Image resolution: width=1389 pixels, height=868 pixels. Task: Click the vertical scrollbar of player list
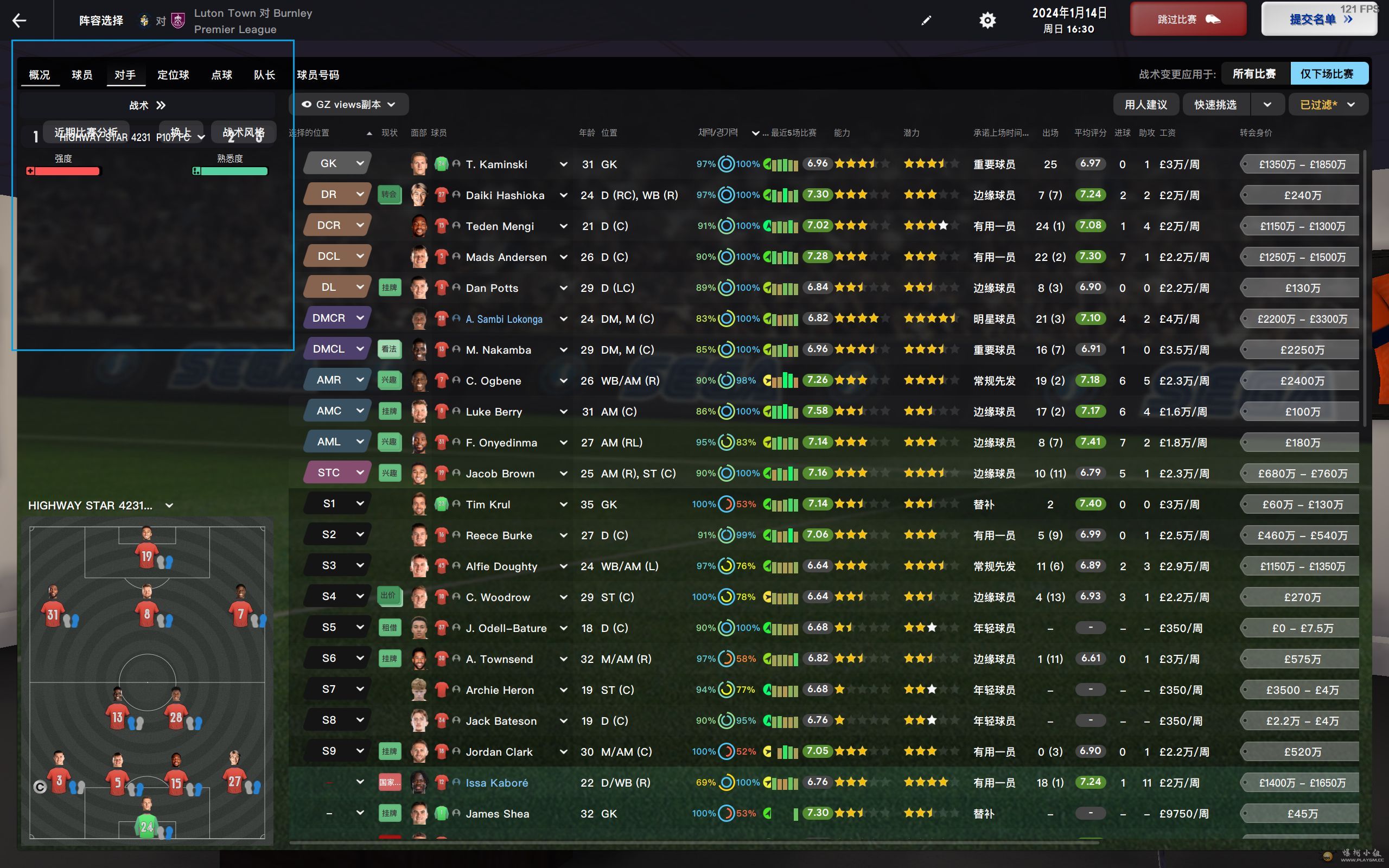coord(1365,287)
